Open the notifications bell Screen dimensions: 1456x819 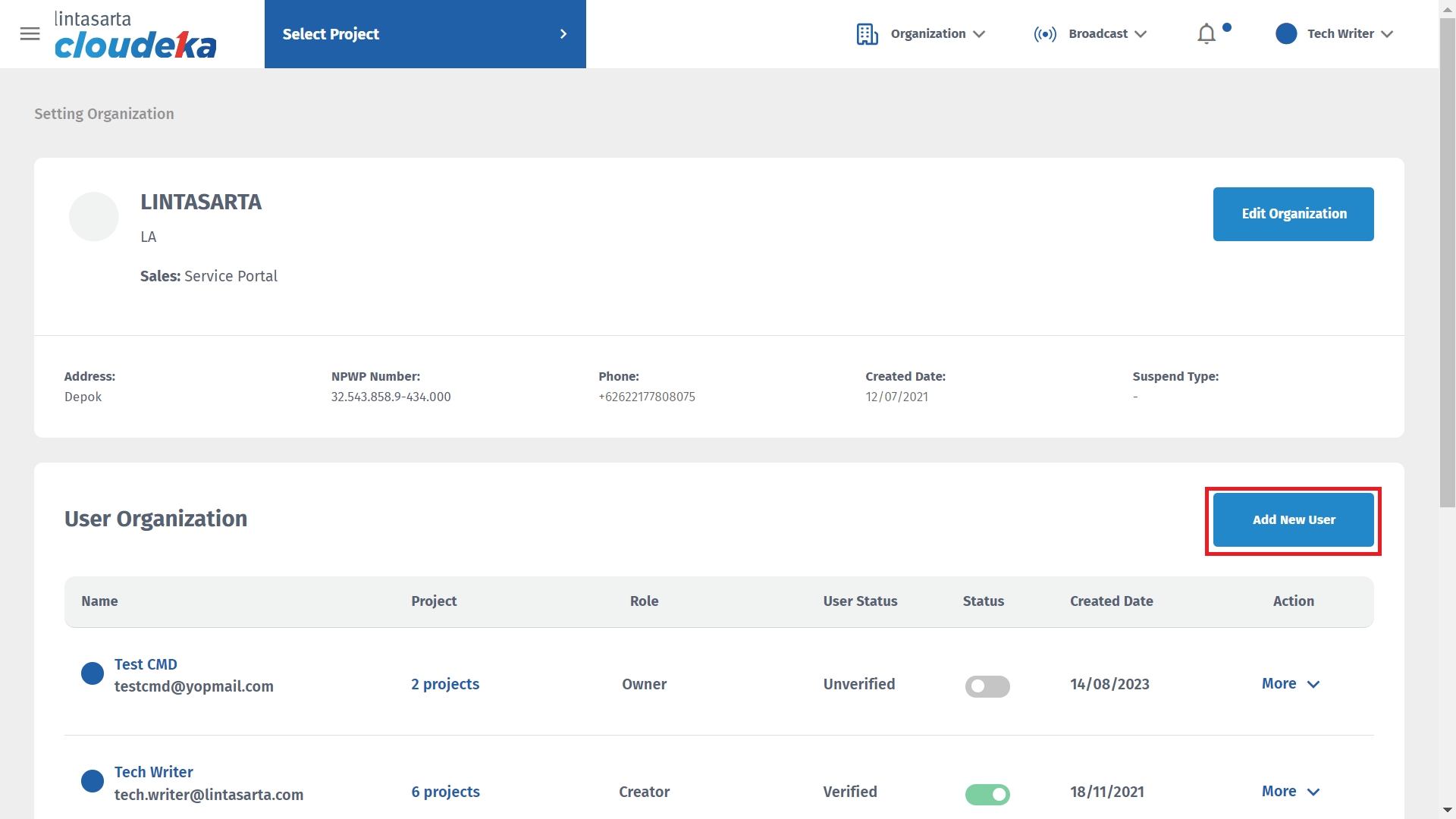pyautogui.click(x=1207, y=34)
